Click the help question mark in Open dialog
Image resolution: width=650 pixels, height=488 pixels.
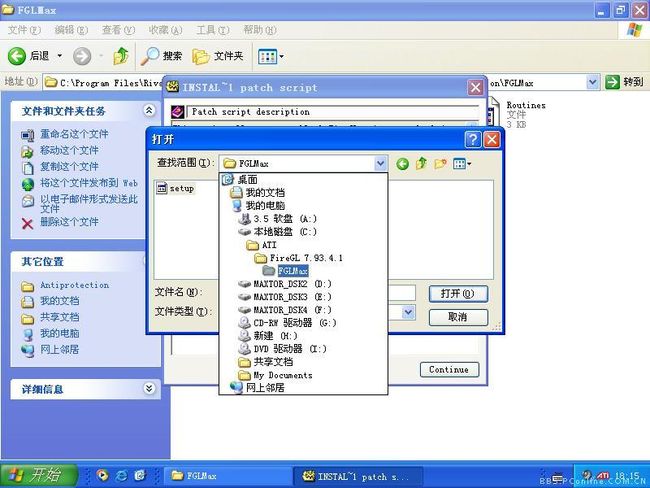[x=473, y=139]
